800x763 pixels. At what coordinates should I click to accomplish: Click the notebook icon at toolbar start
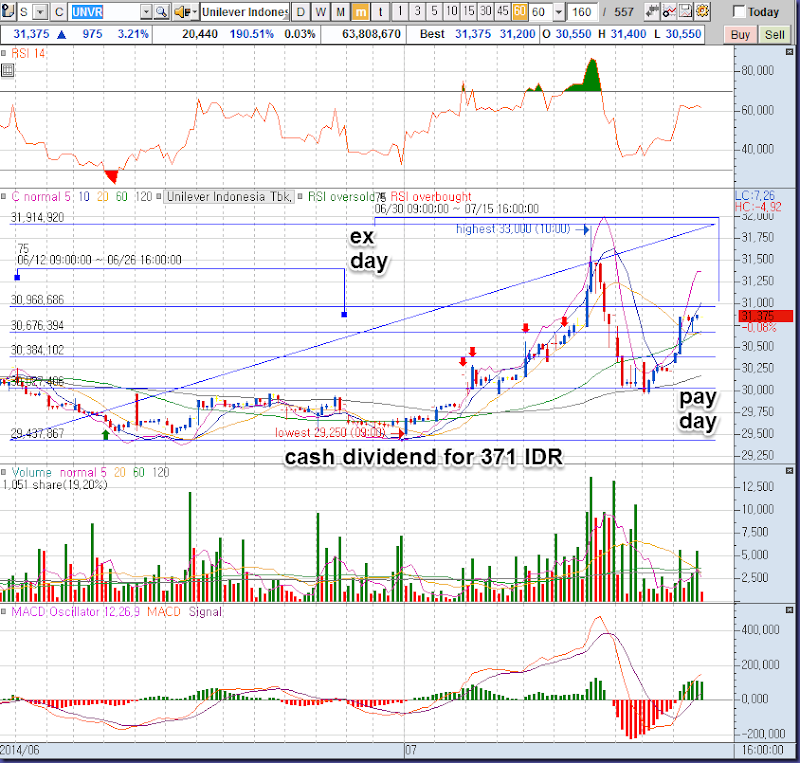coord(8,11)
